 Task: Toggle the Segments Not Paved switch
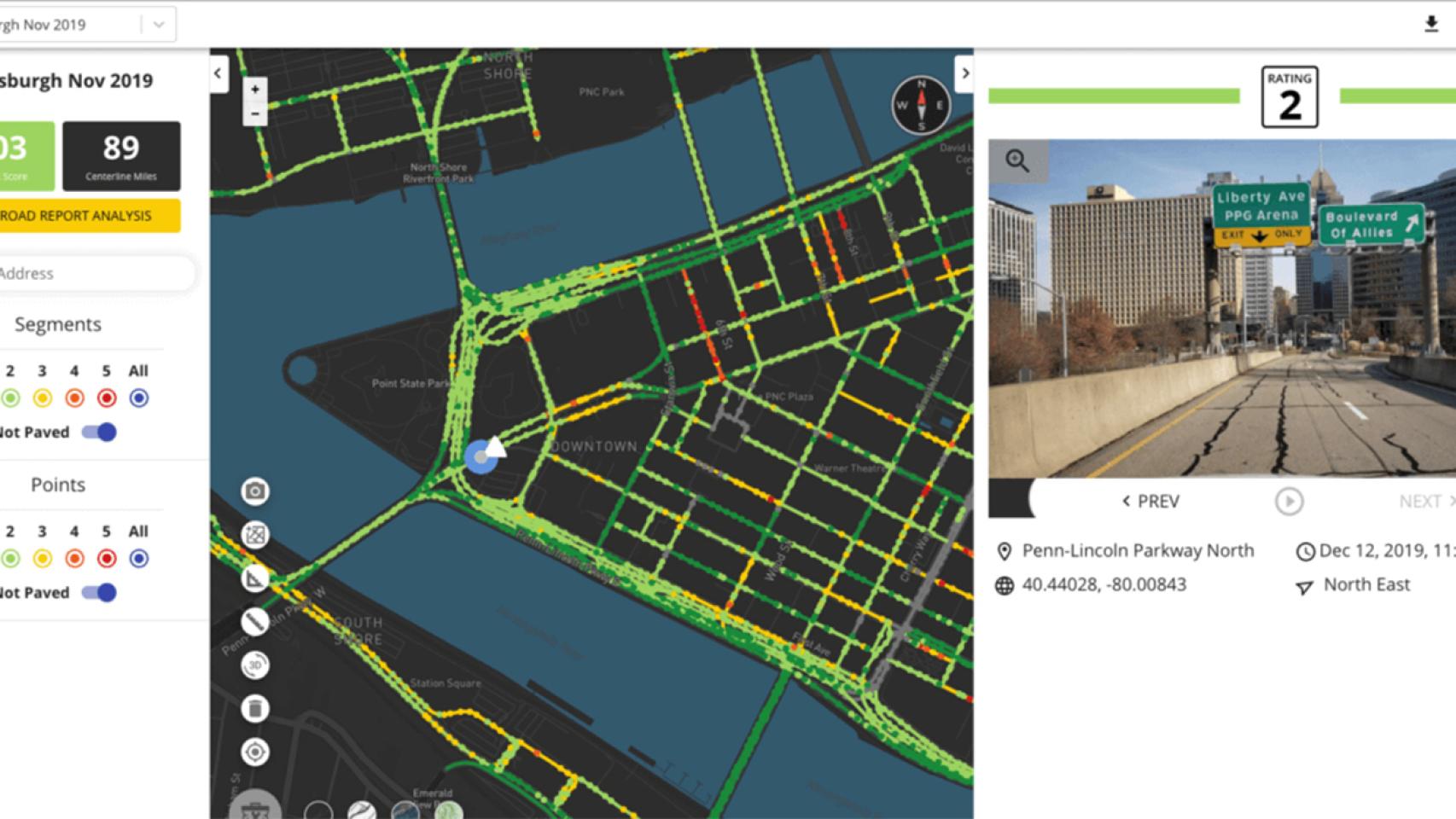(x=99, y=433)
